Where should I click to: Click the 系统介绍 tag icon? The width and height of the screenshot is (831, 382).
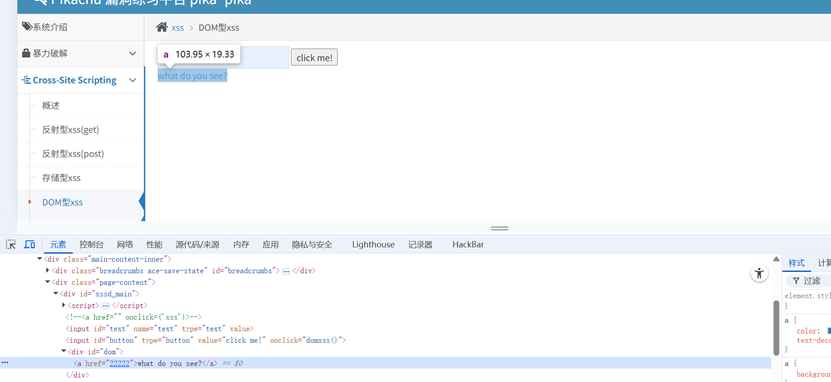click(x=26, y=26)
